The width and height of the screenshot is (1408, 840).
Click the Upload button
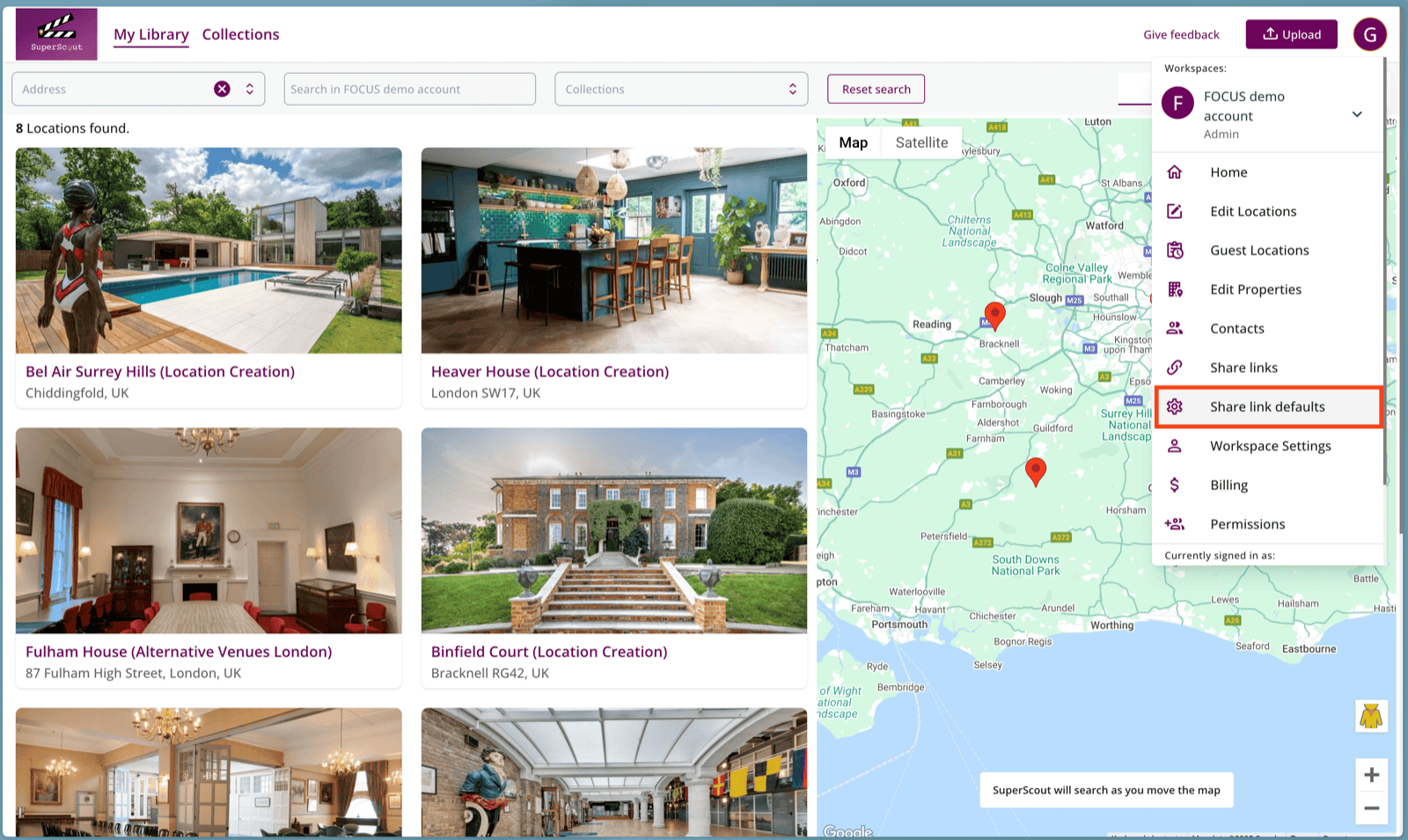1291,34
